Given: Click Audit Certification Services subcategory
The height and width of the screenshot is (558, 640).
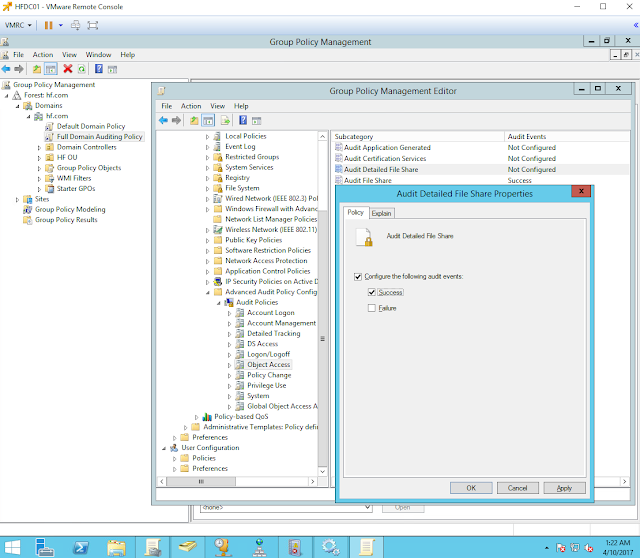Looking at the screenshot, I should [x=385, y=158].
